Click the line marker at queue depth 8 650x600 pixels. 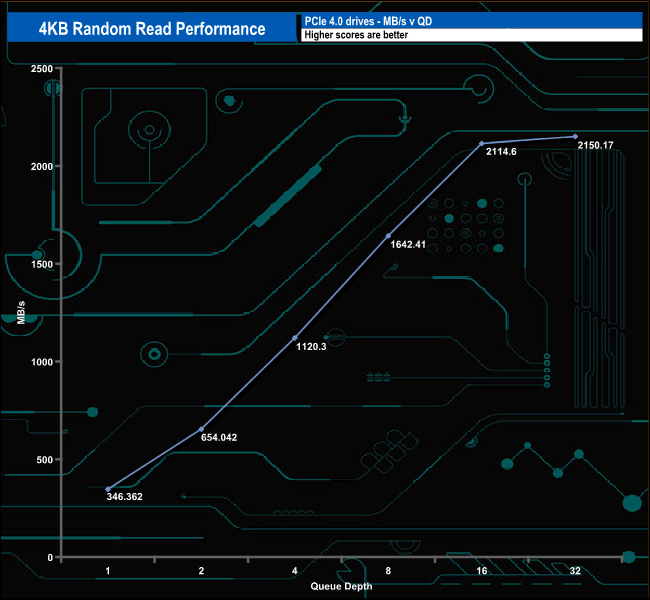389,236
